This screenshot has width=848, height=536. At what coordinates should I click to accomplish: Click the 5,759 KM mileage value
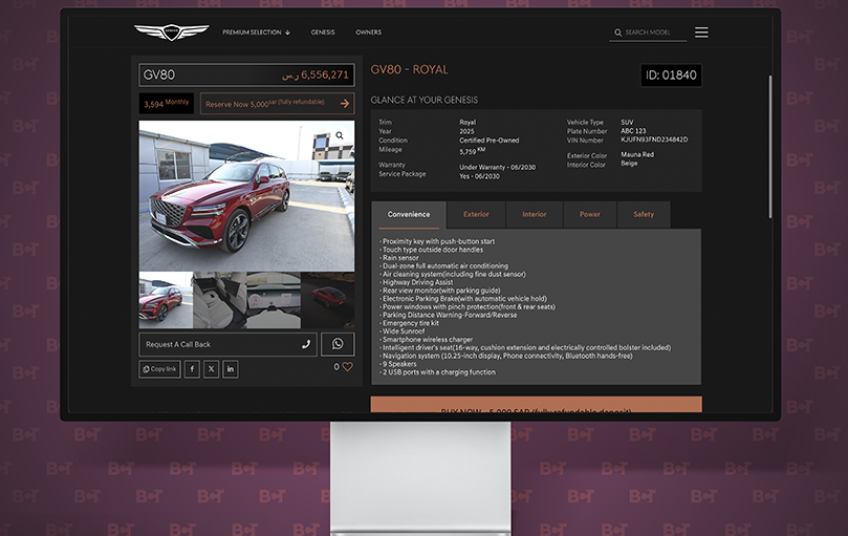[472, 151]
